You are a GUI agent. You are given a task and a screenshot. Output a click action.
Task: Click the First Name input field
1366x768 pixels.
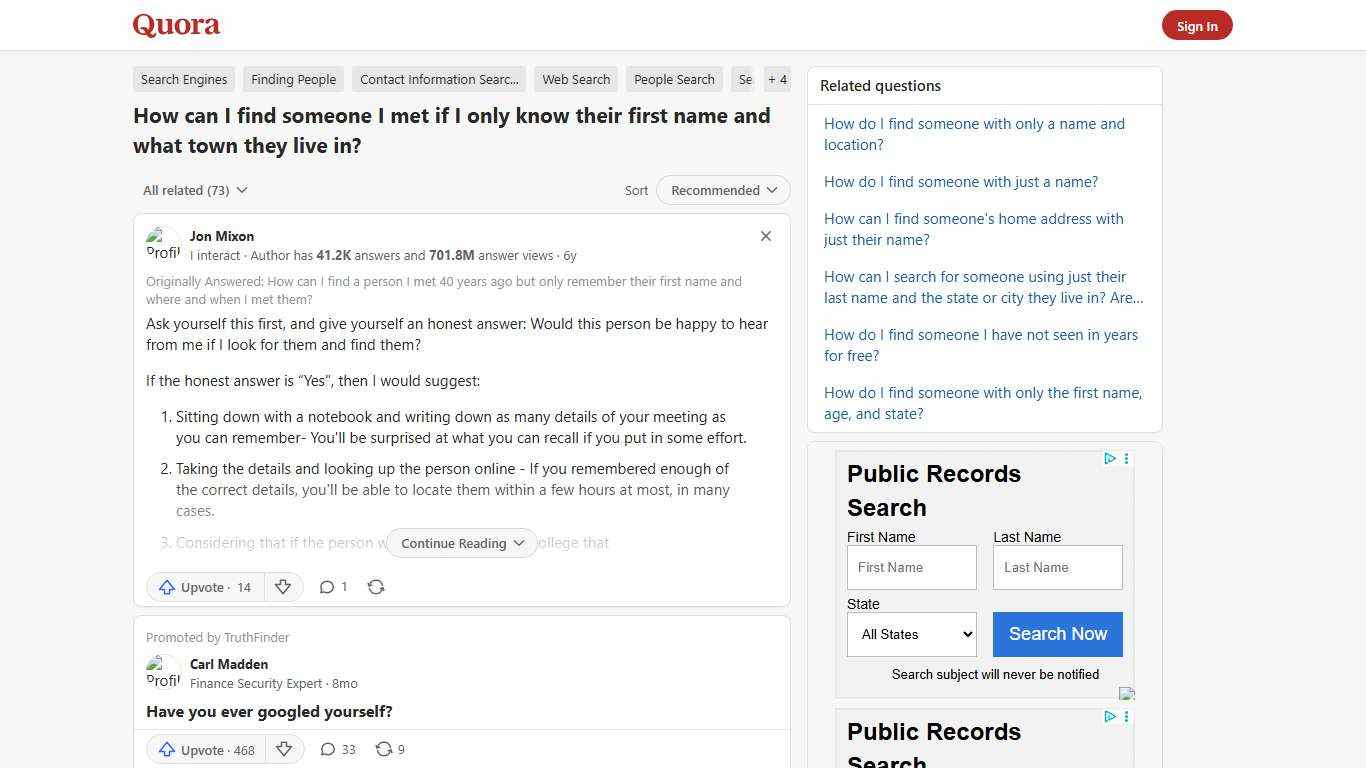coord(911,567)
